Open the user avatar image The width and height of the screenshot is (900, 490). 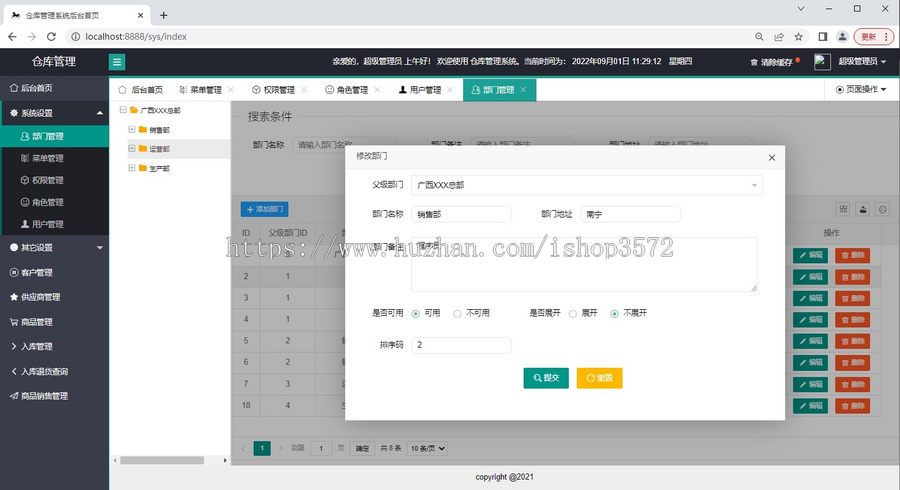point(822,61)
